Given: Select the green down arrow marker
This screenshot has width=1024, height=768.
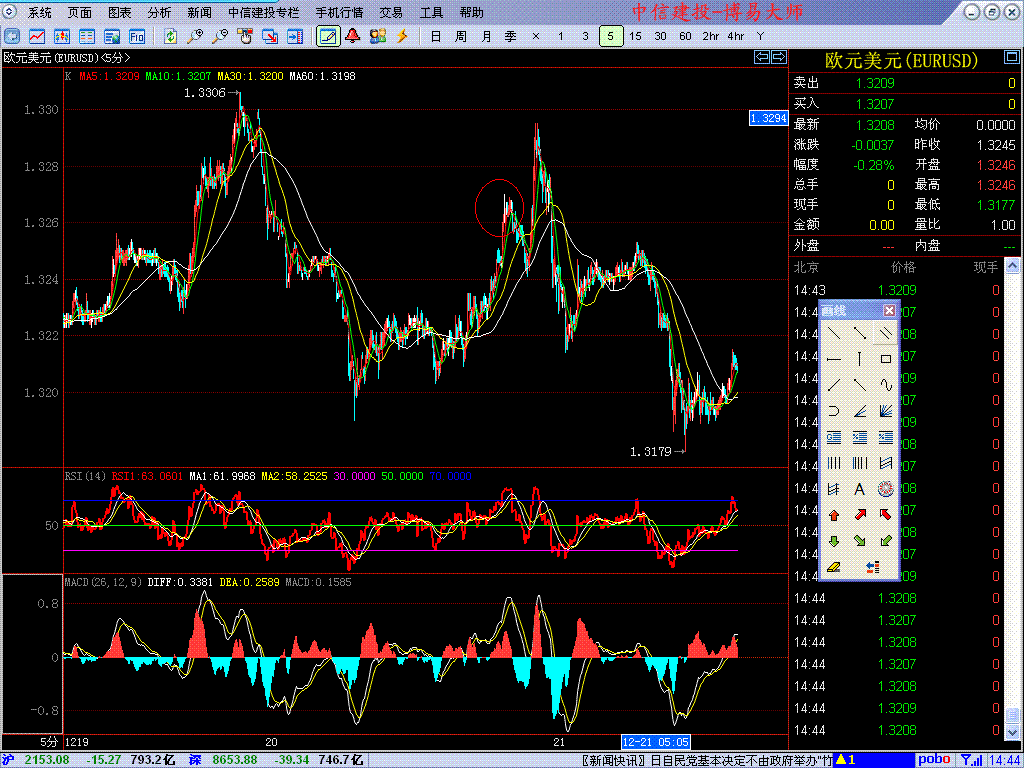Looking at the screenshot, I should point(833,541).
